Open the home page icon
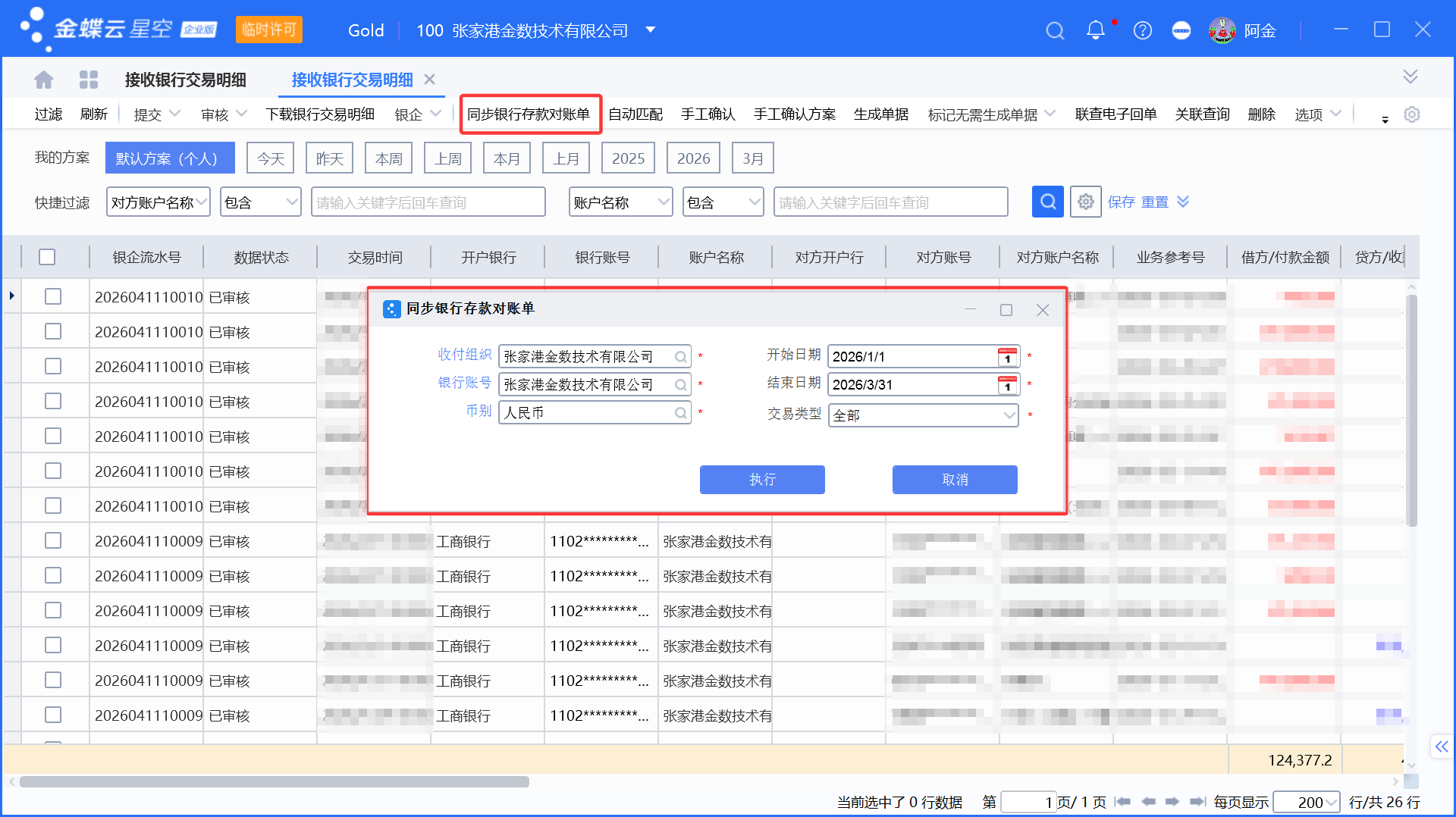The height and width of the screenshot is (817, 1456). pyautogui.click(x=44, y=80)
